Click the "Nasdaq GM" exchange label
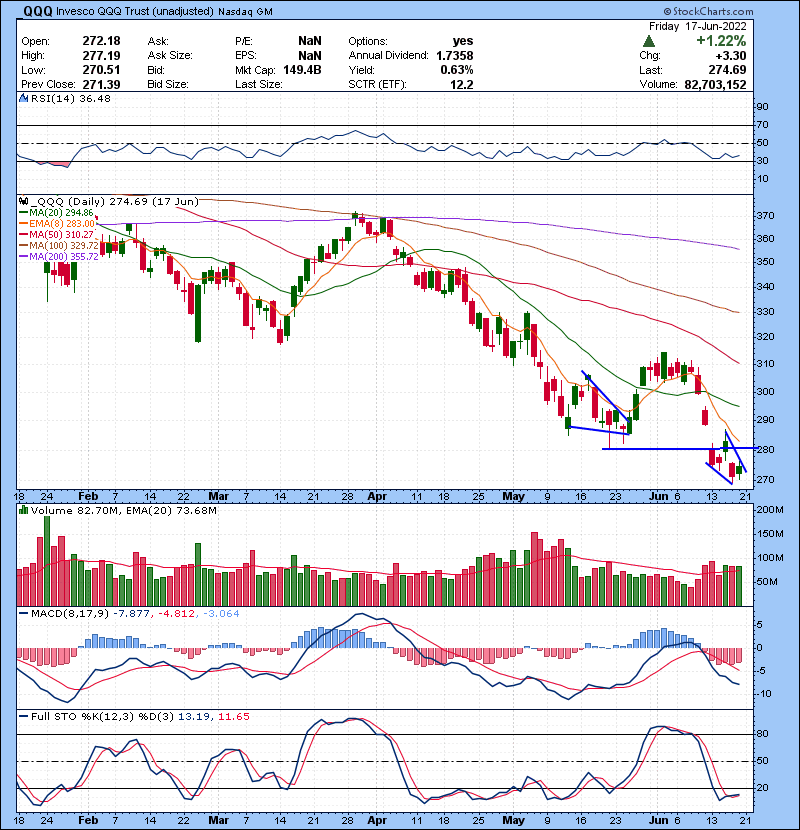Viewport: 800px width, 830px height. [x=245, y=12]
